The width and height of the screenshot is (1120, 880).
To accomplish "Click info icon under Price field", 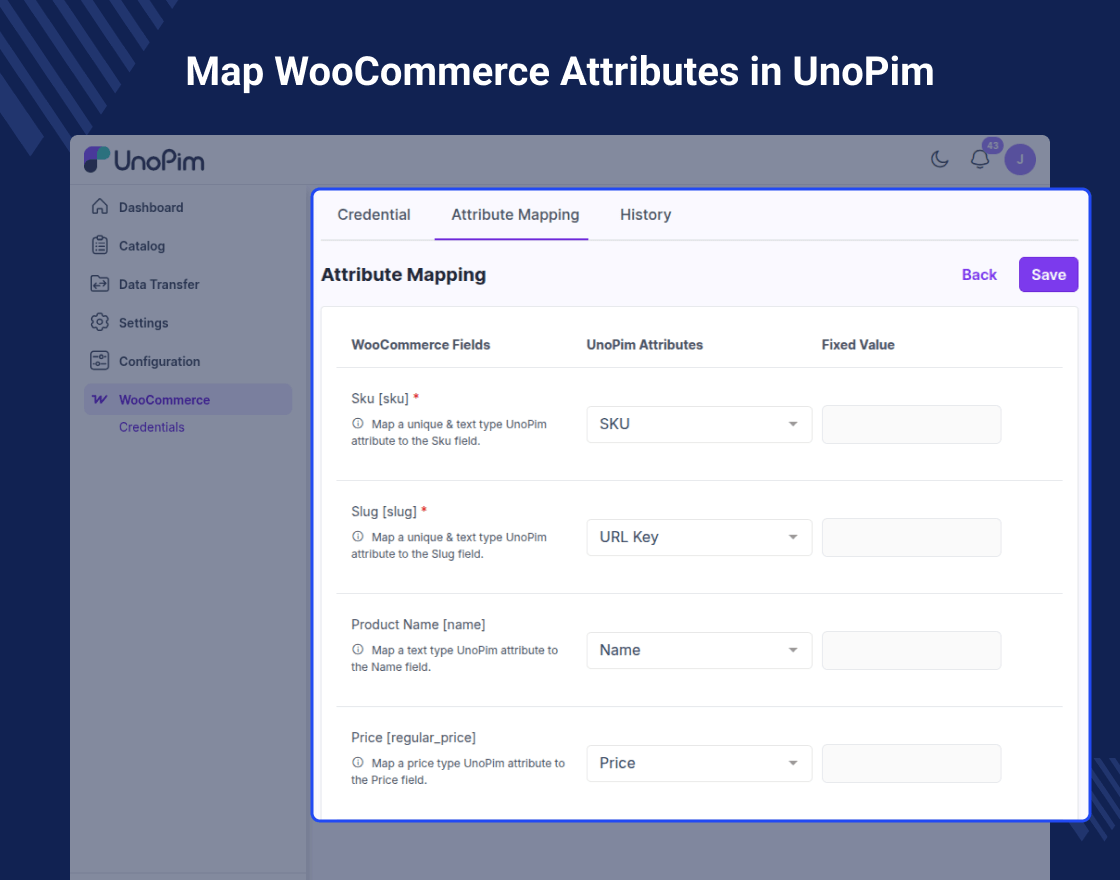I will (358, 762).
